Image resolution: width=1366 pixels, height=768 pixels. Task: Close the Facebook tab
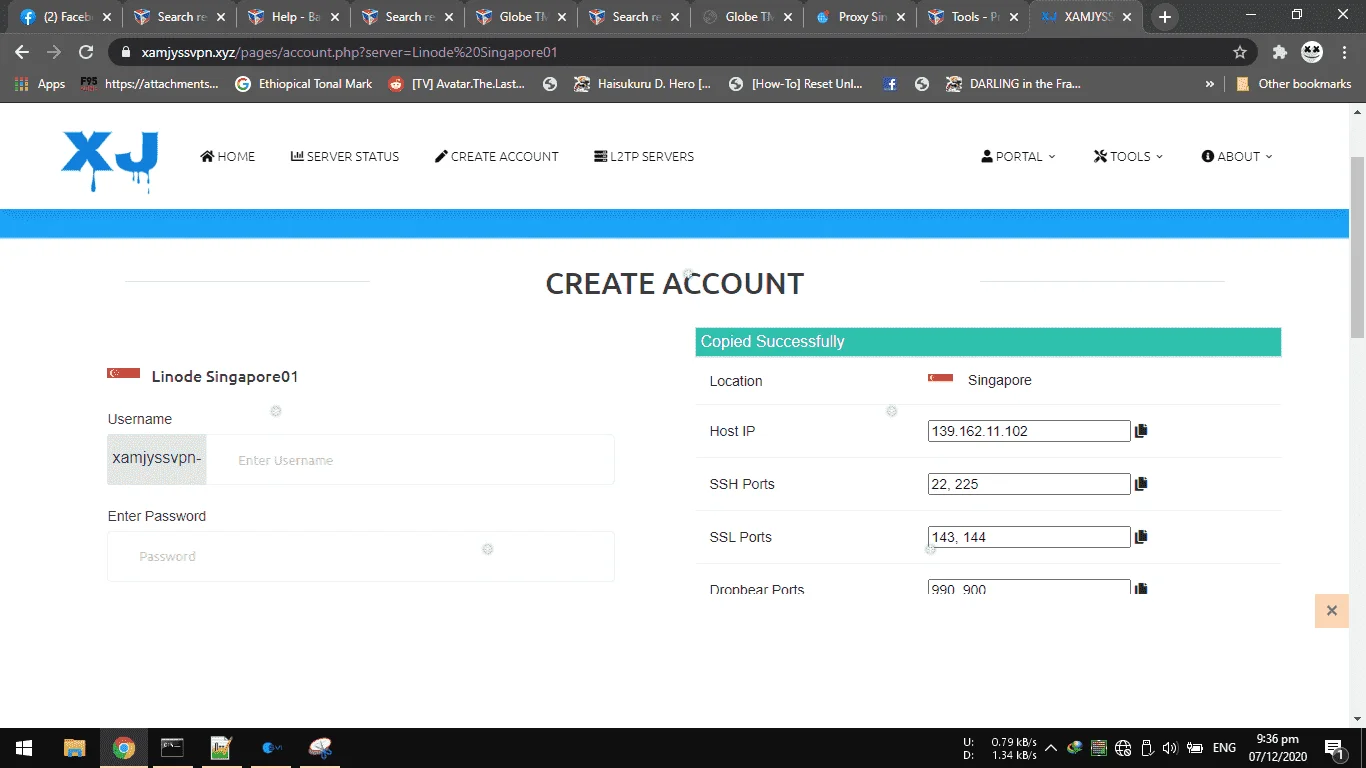click(107, 17)
